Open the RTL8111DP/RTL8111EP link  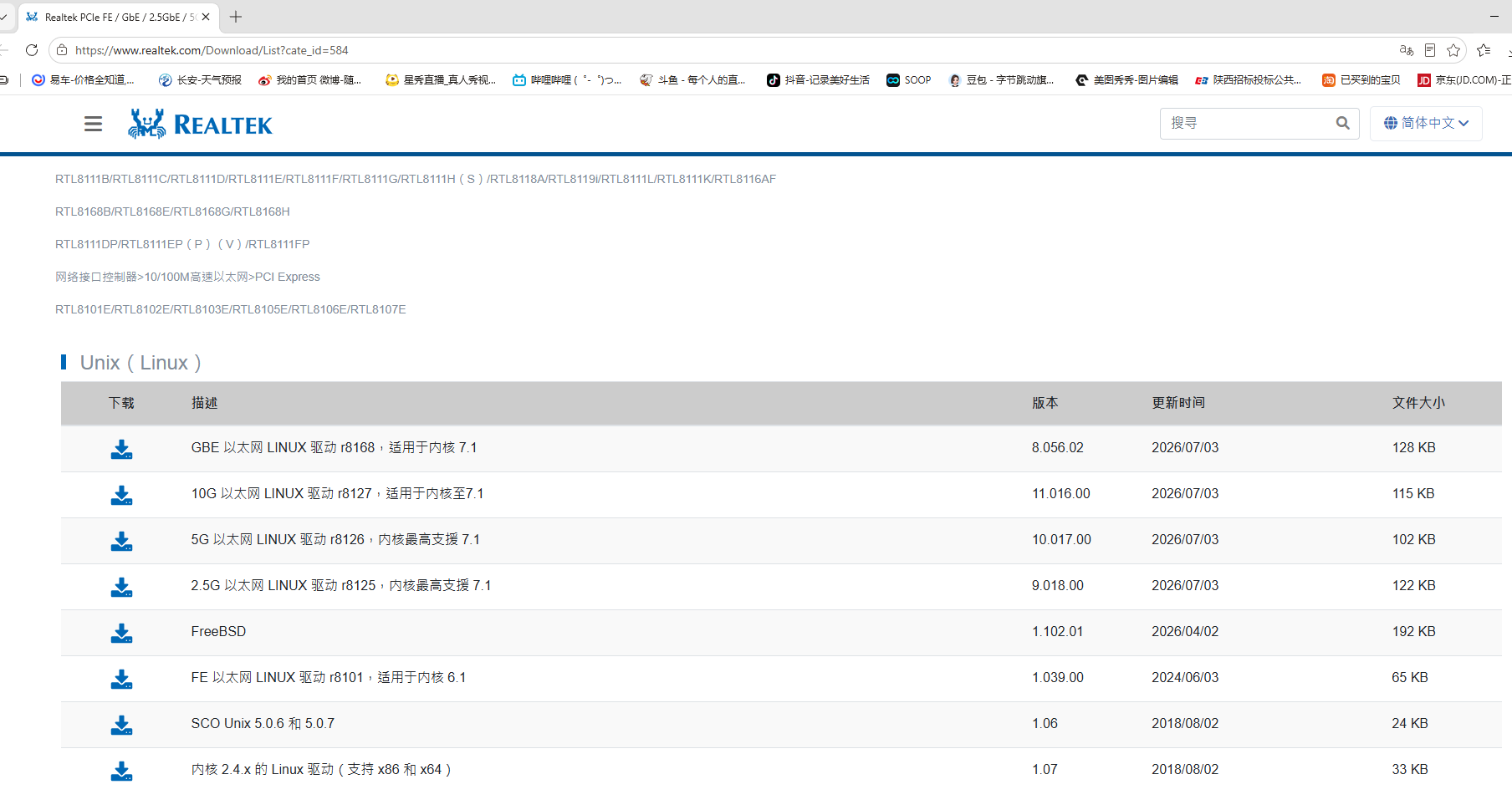[x=182, y=244]
